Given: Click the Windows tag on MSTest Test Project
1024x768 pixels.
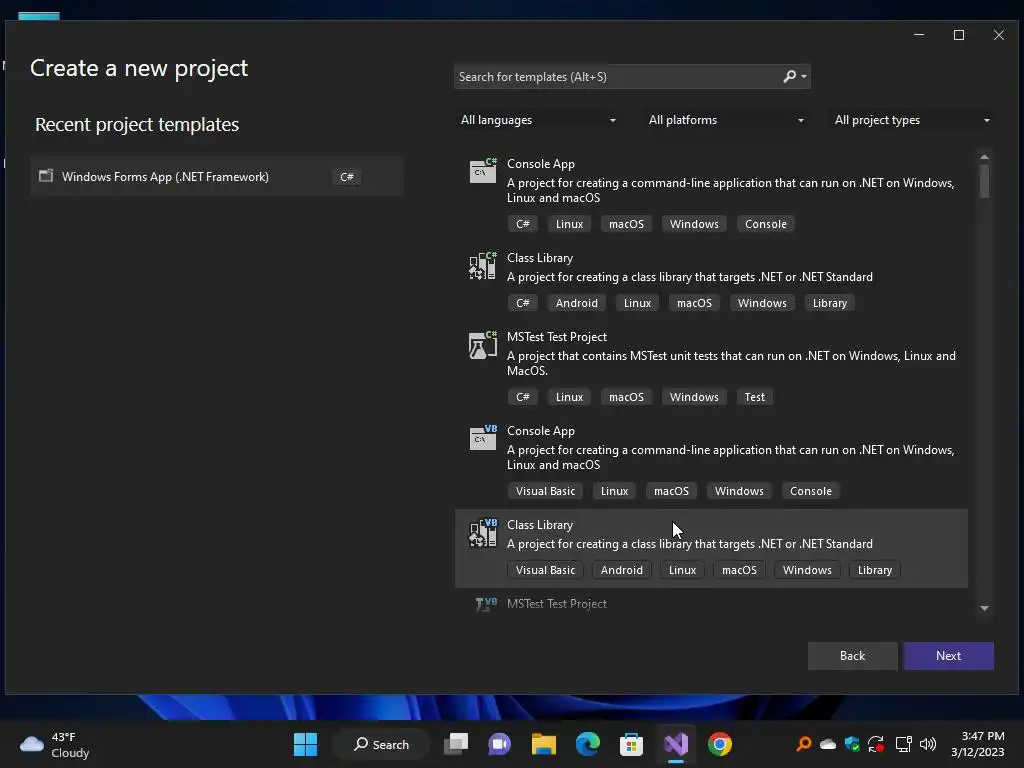Looking at the screenshot, I should (694, 397).
